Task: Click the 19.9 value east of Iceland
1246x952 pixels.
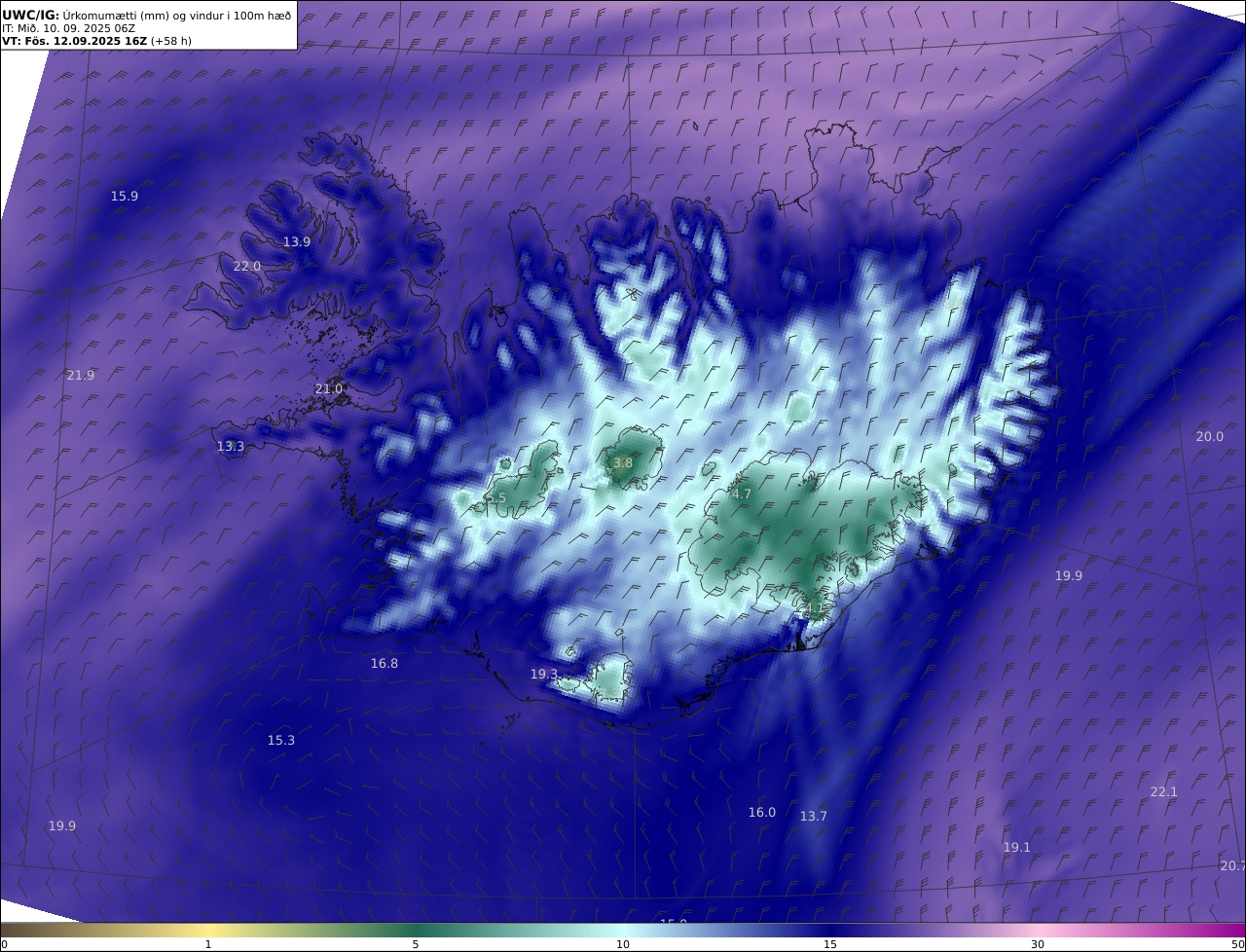Action: [1068, 575]
